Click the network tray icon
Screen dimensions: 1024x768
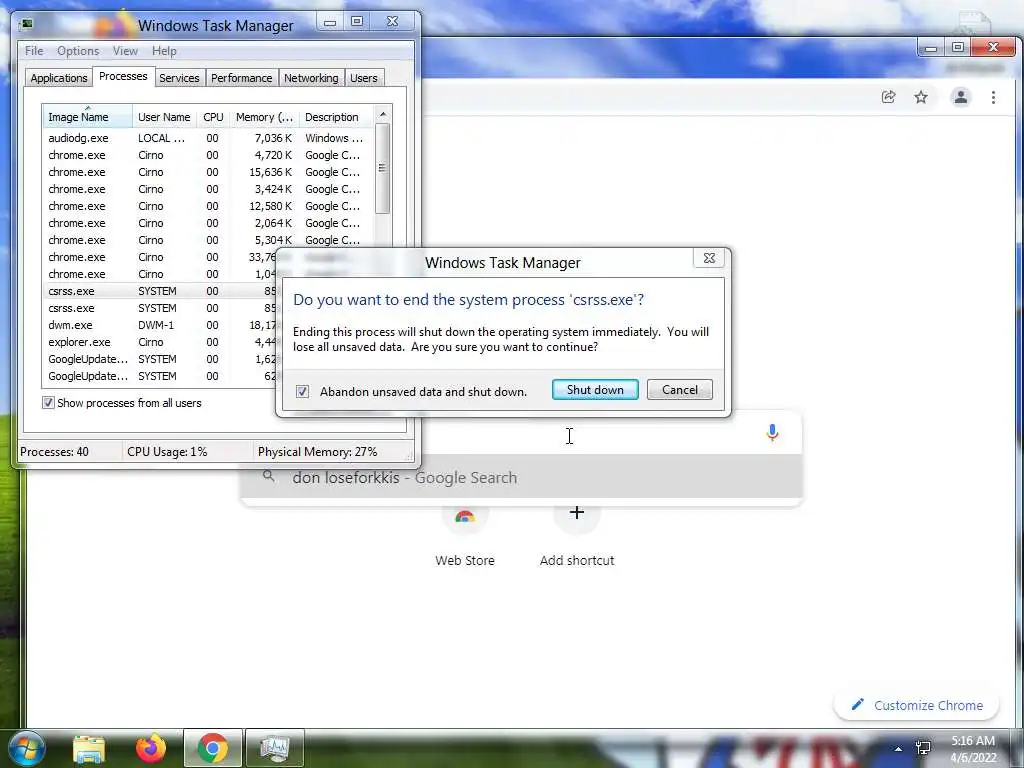pyautogui.click(x=923, y=748)
